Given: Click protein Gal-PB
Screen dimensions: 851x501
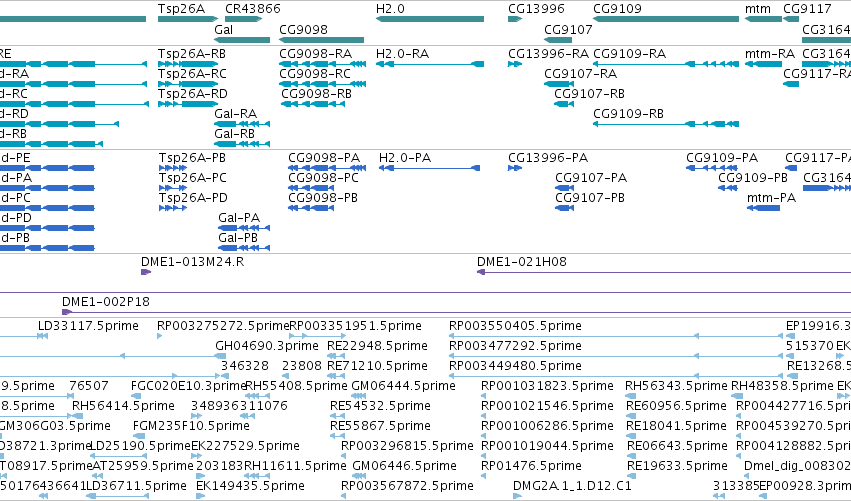Looking at the screenshot, I should click(238, 238).
